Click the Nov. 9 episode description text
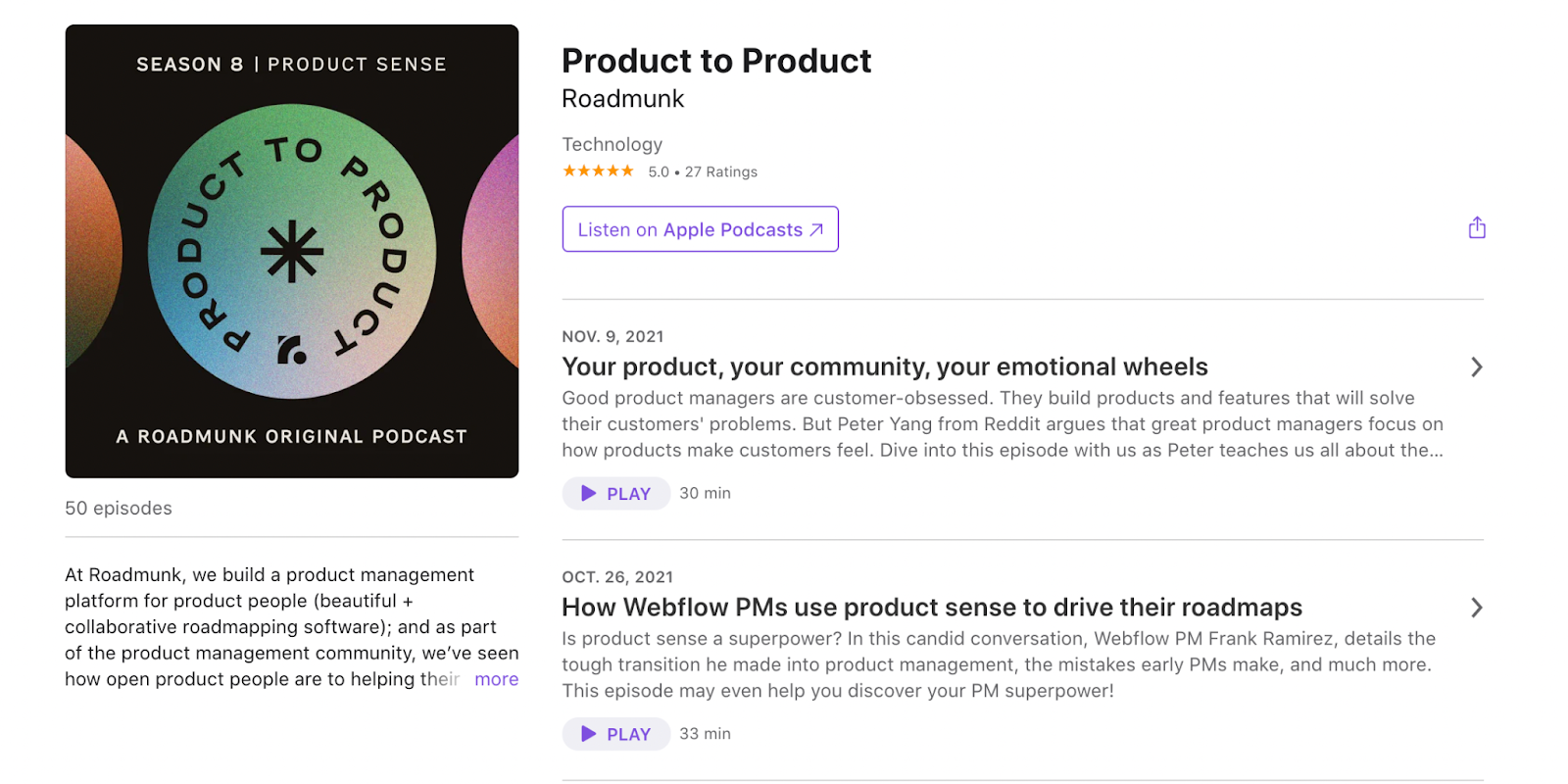This screenshot has height=784, width=1568. 1000,424
